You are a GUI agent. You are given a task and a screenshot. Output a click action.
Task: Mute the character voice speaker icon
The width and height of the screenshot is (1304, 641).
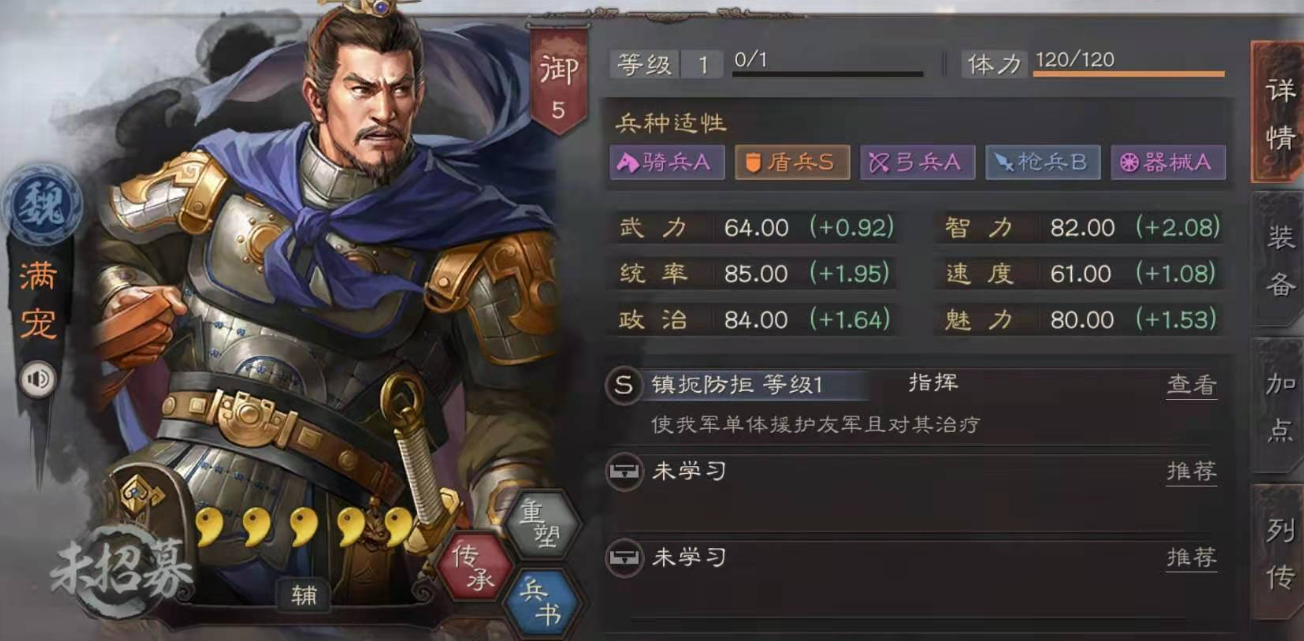click(x=39, y=379)
